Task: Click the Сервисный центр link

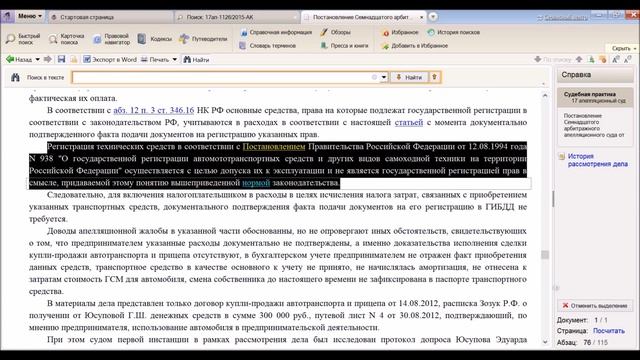Action: pyautogui.click(x=563, y=18)
